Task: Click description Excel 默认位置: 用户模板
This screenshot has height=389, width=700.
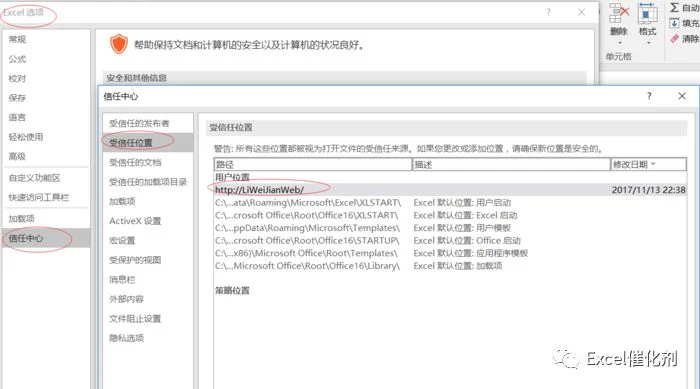Action: [x=462, y=228]
